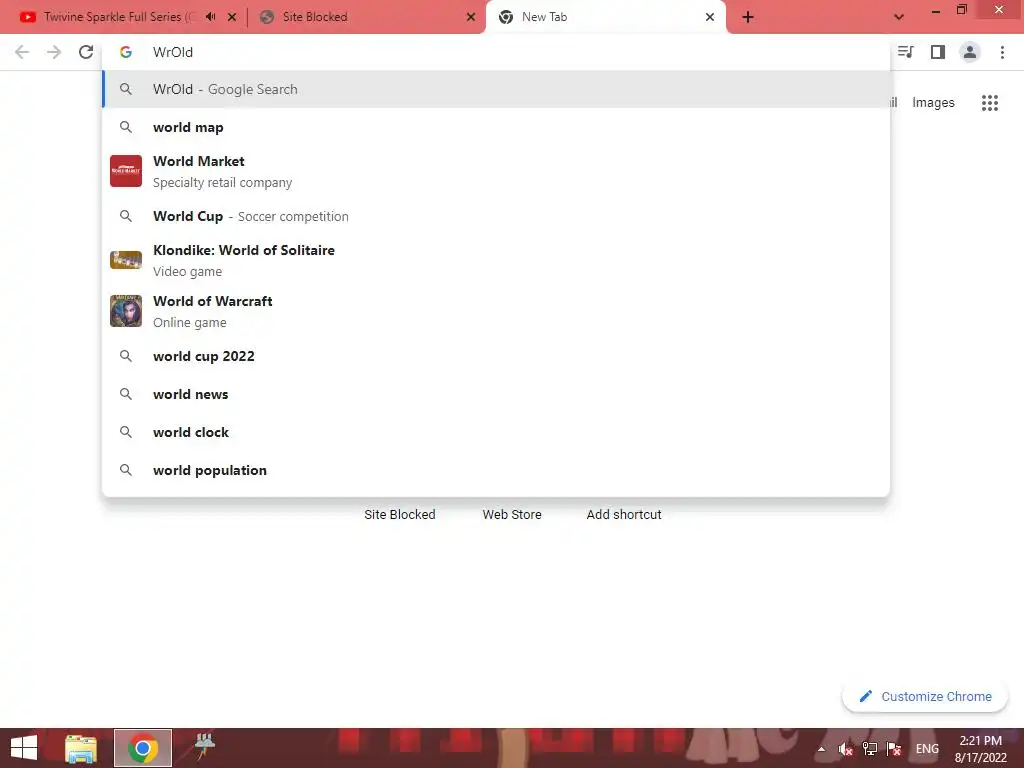The height and width of the screenshot is (768, 1024).
Task: Select the World of Warcraft suggestion
Action: click(496, 311)
